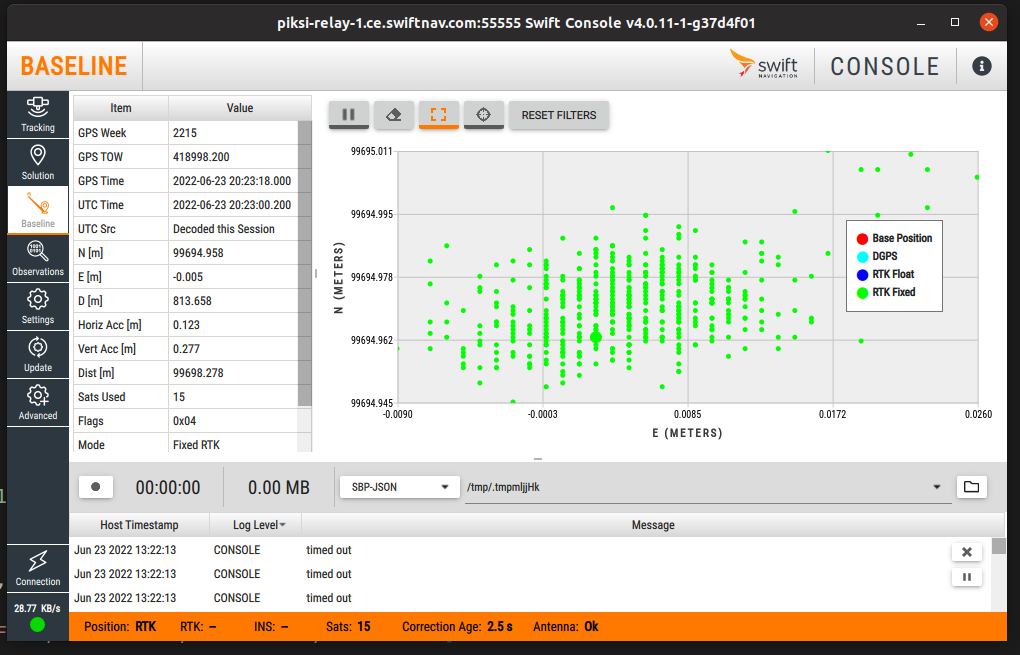Clear log messages with X button
This screenshot has width=1020, height=655.
[x=967, y=552]
